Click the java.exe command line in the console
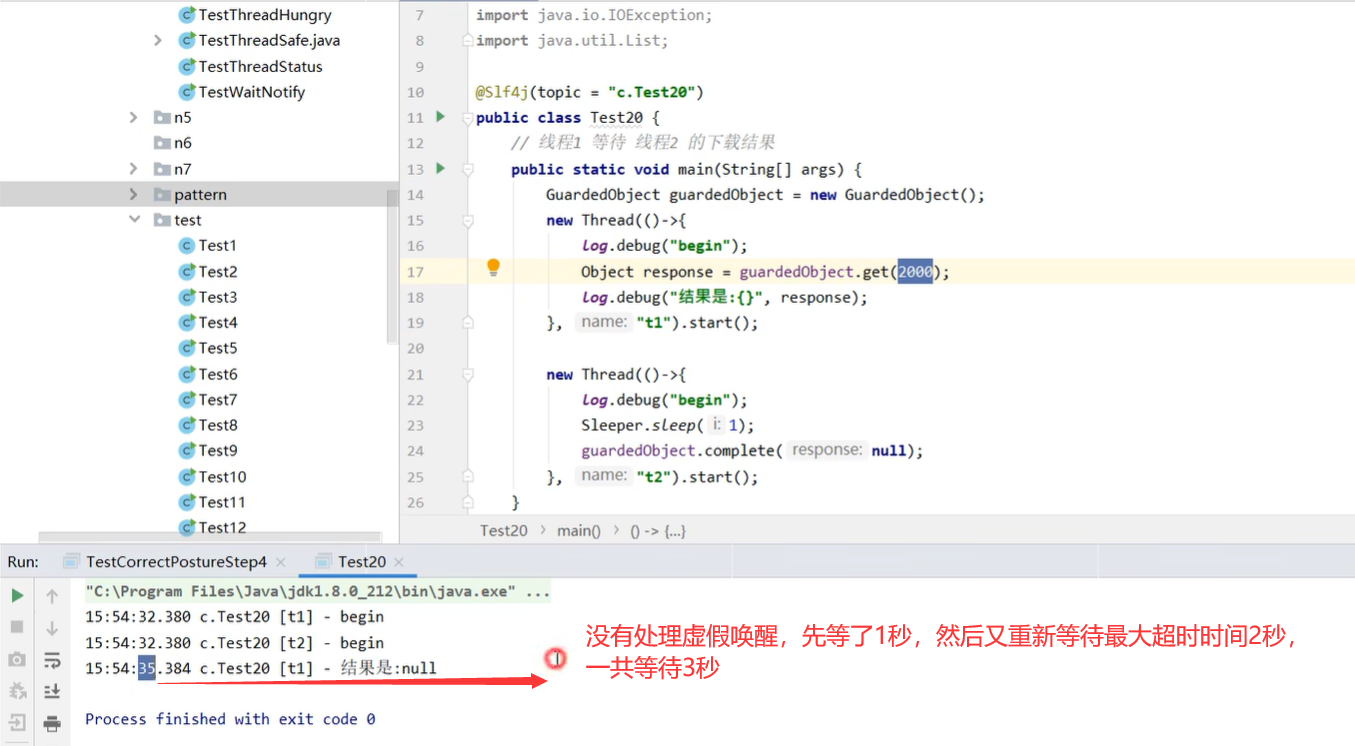This screenshot has height=746, width=1355. tap(318, 591)
